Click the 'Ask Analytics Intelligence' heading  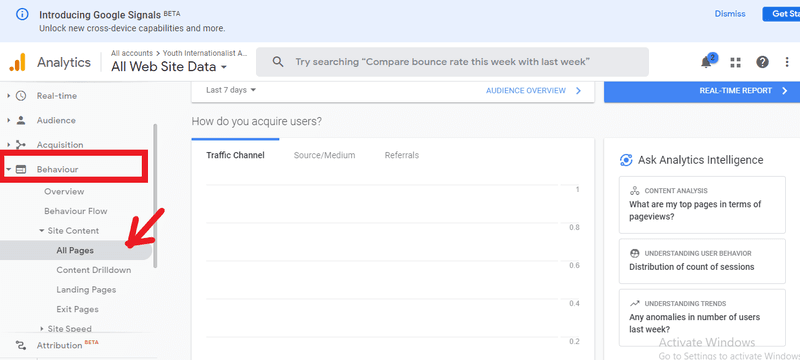point(701,160)
